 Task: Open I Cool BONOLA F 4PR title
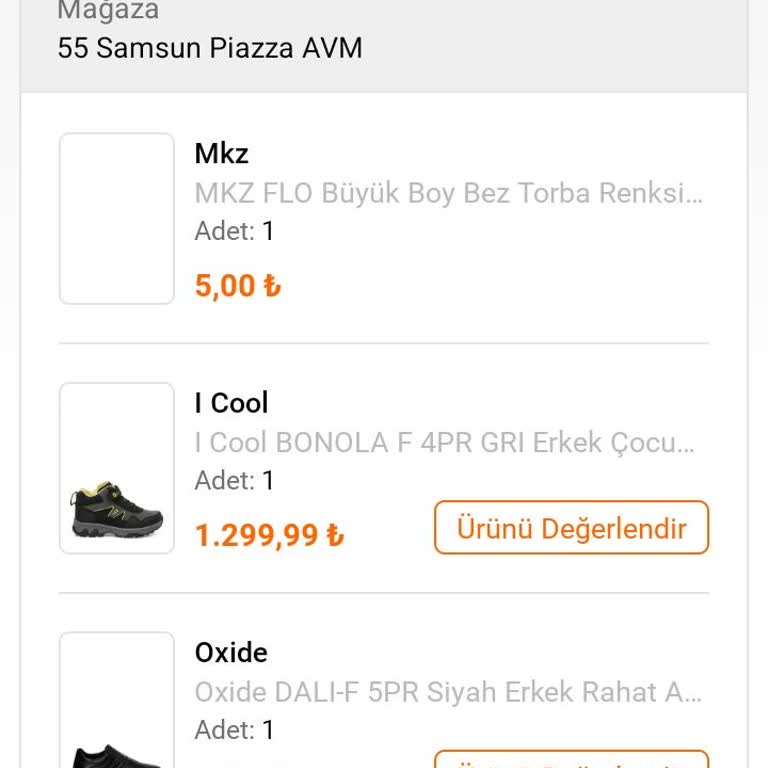[444, 442]
